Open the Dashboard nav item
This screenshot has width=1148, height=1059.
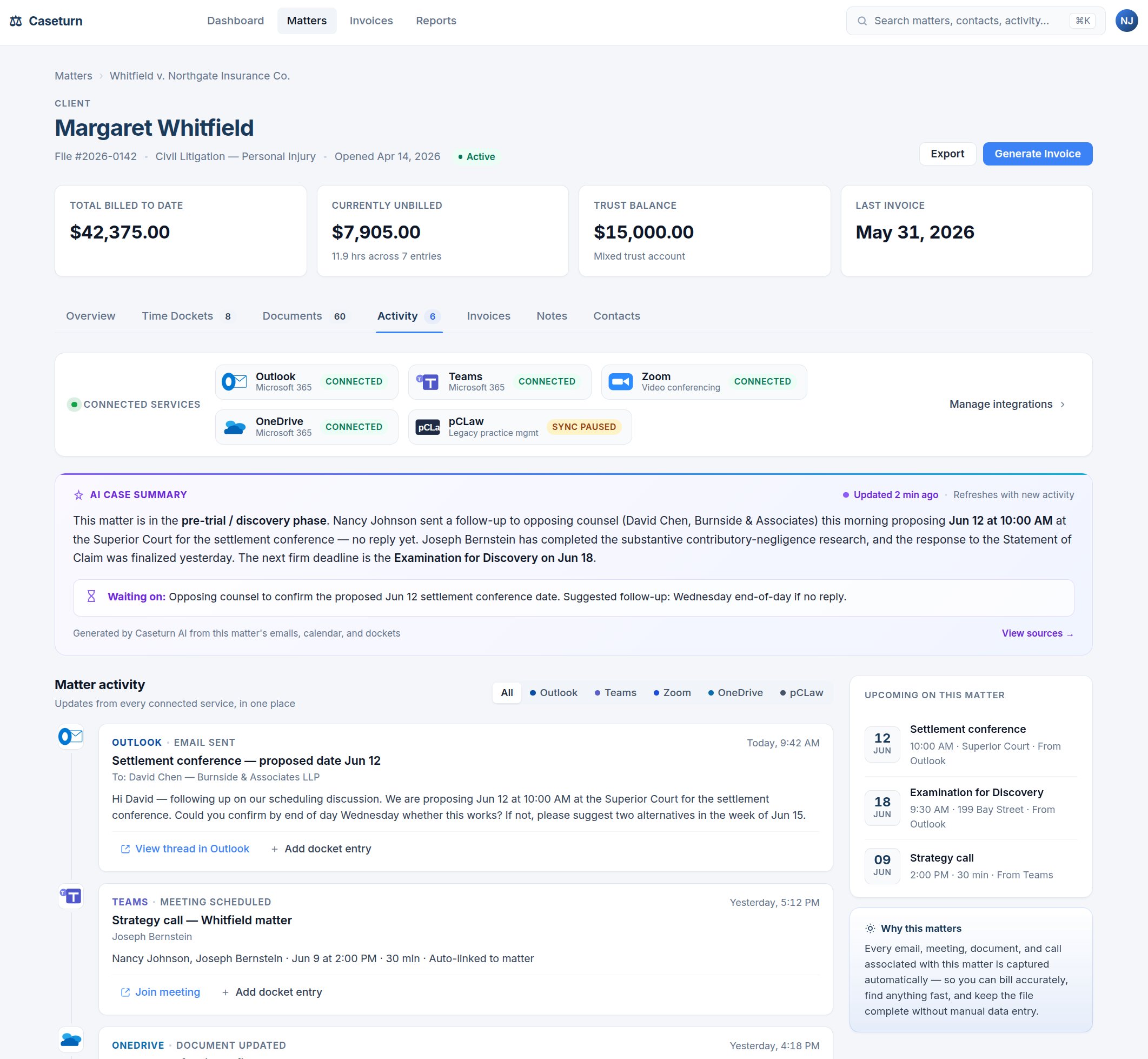[235, 21]
